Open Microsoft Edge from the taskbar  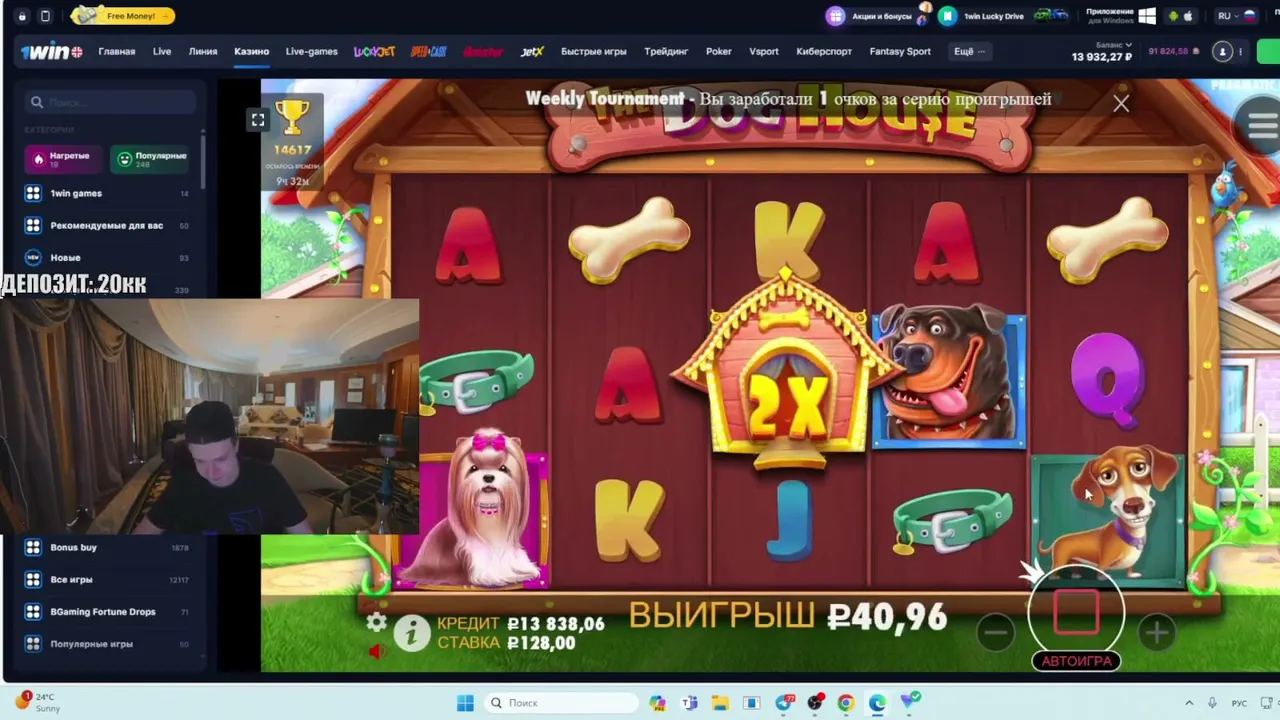point(877,703)
